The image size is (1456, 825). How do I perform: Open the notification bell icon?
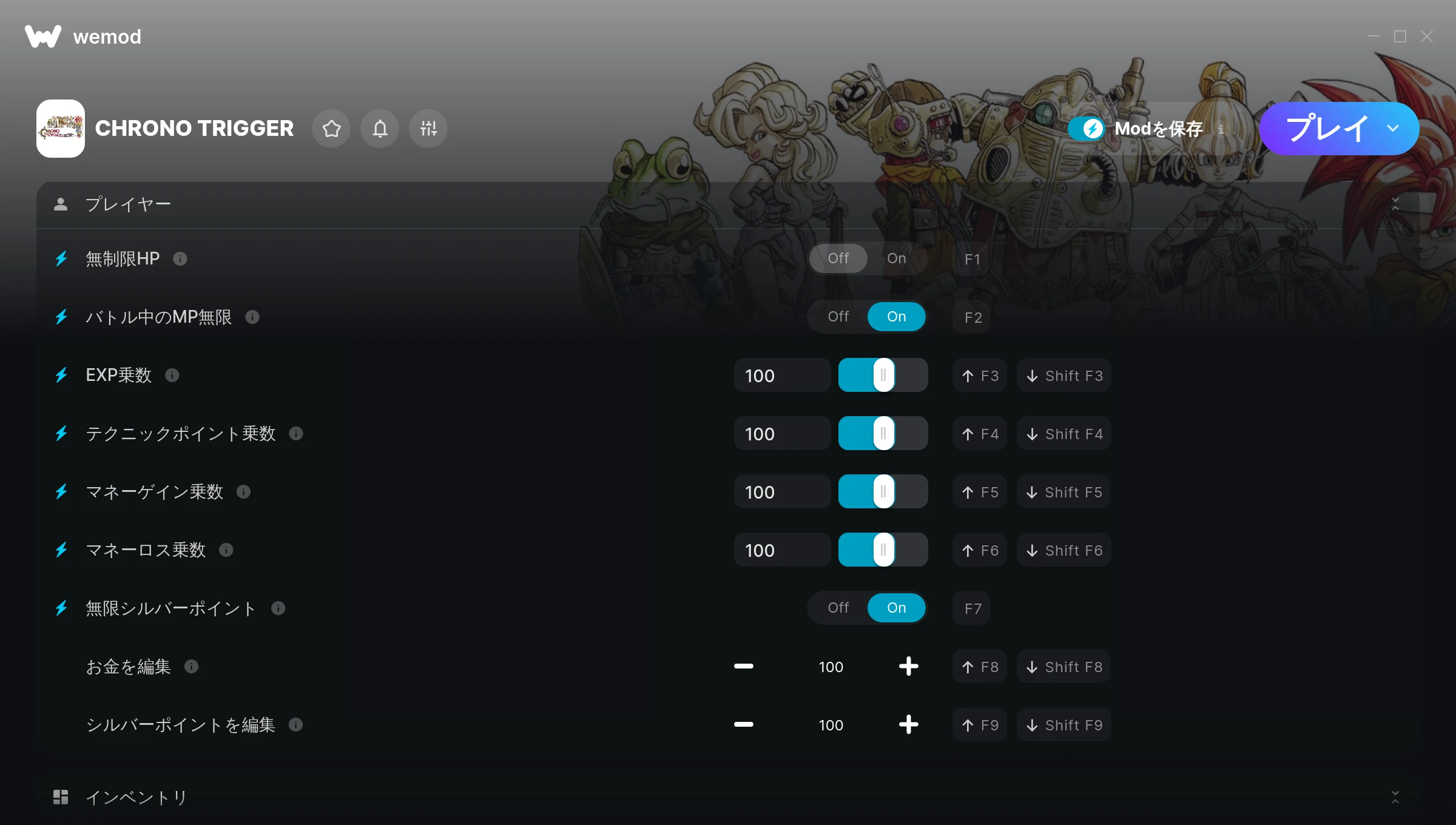pos(380,129)
